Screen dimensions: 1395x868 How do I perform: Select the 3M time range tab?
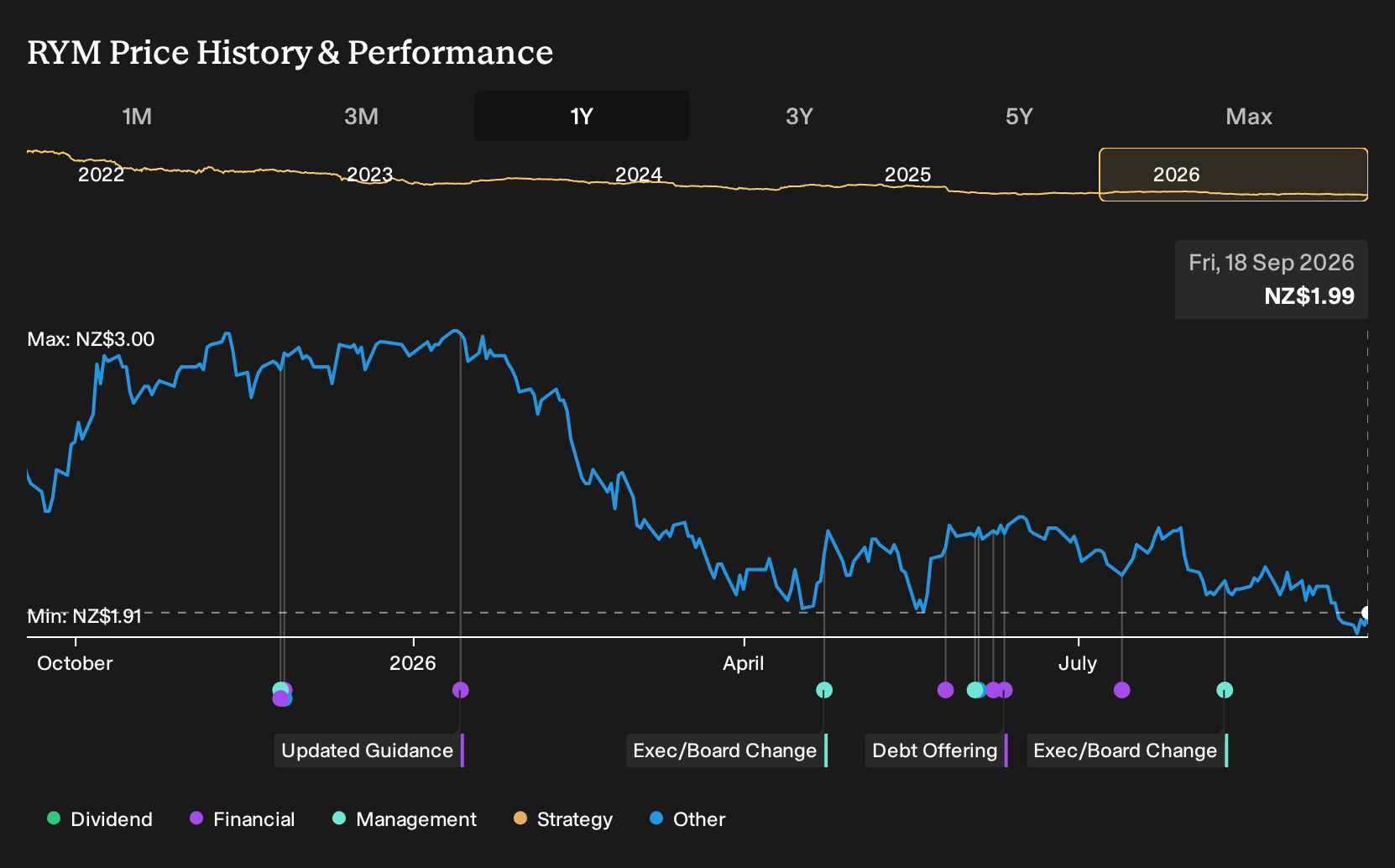pos(361,116)
